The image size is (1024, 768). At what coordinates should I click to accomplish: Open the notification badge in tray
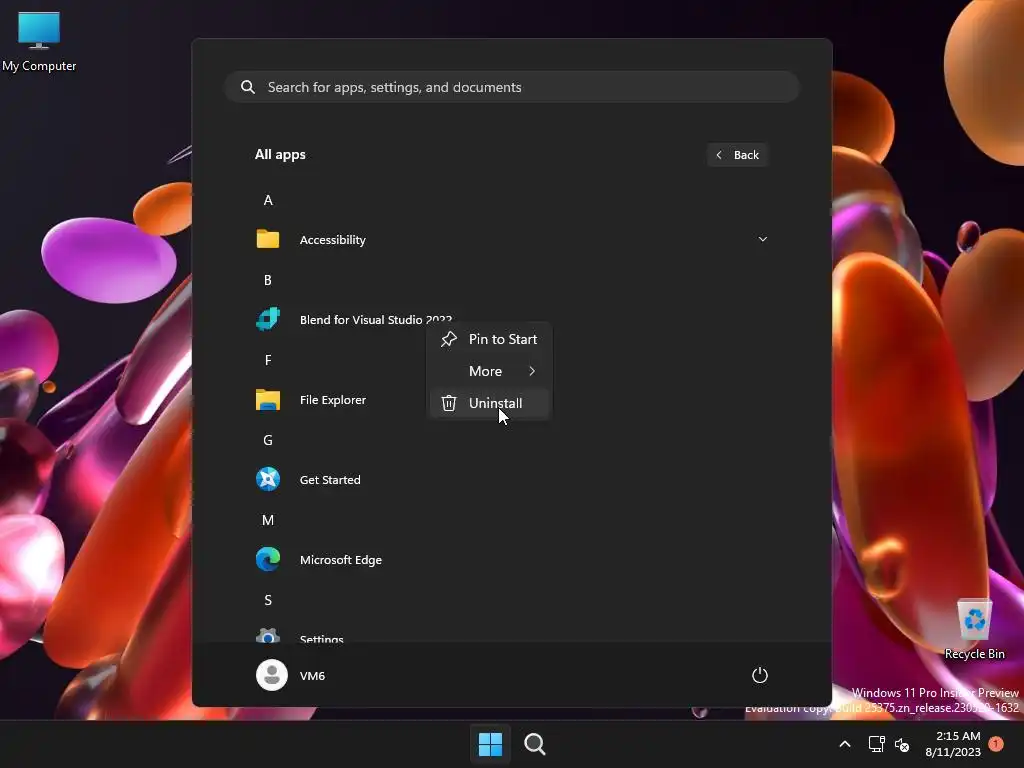tap(996, 744)
